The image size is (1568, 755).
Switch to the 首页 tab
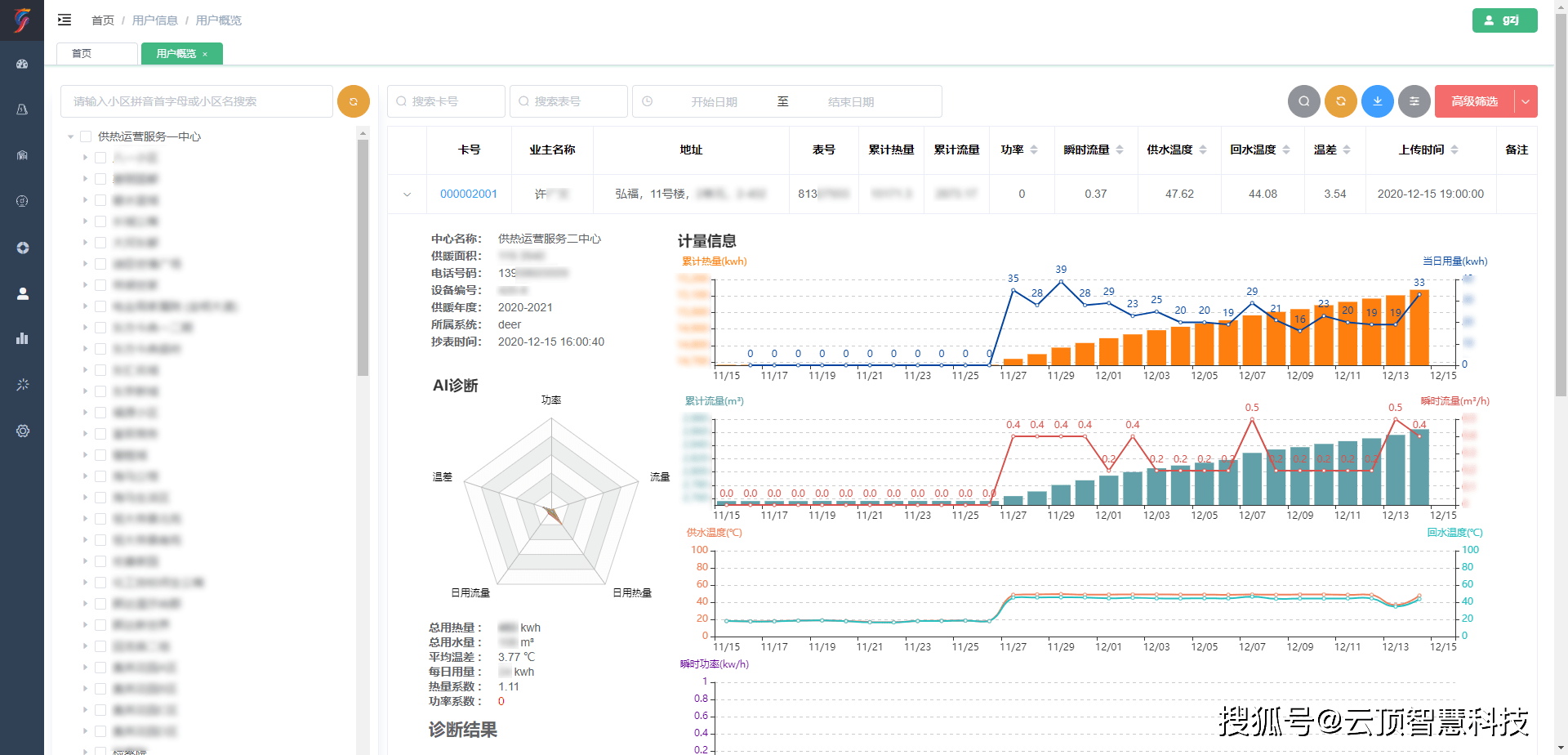pyautogui.click(x=82, y=54)
